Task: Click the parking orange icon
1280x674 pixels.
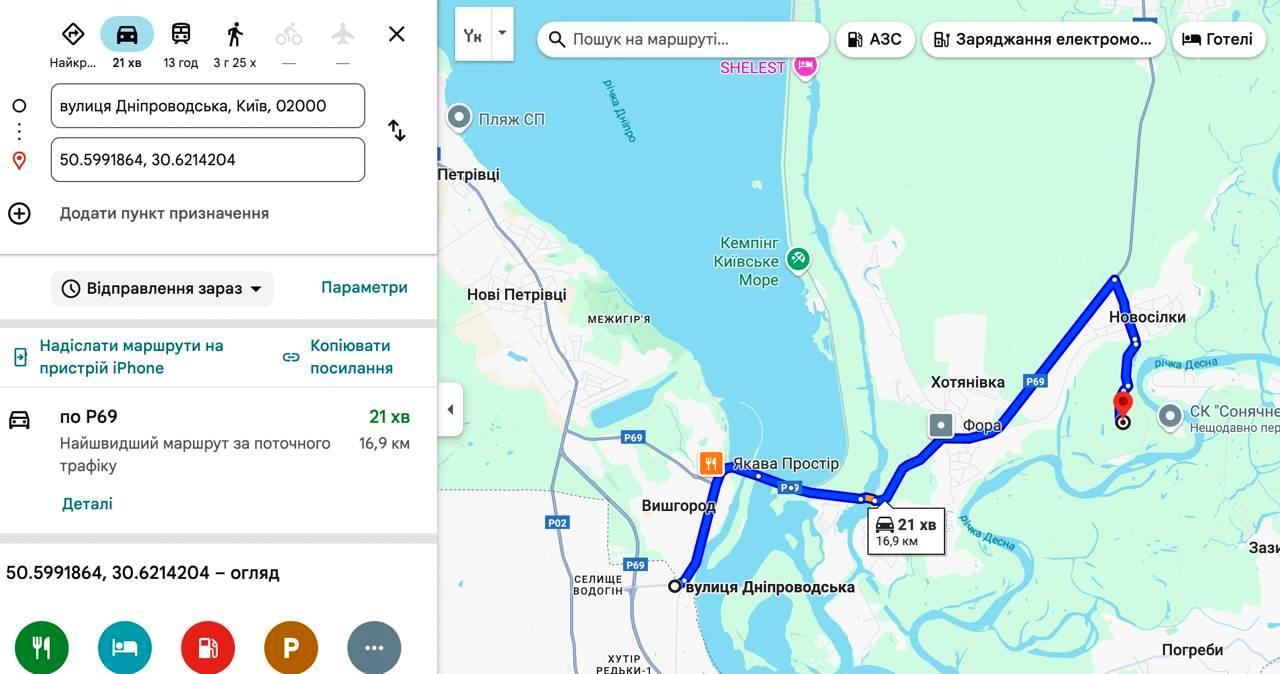Action: [291, 647]
